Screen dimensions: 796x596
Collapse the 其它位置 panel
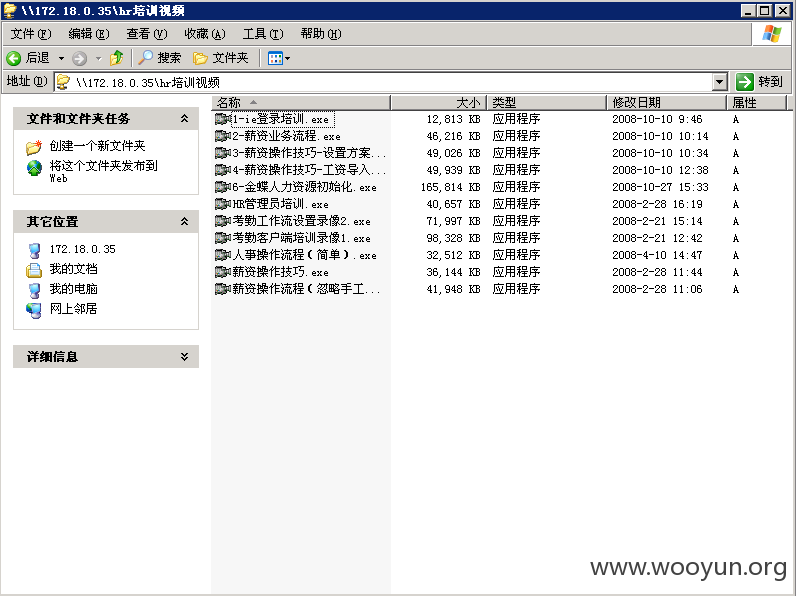click(x=184, y=222)
